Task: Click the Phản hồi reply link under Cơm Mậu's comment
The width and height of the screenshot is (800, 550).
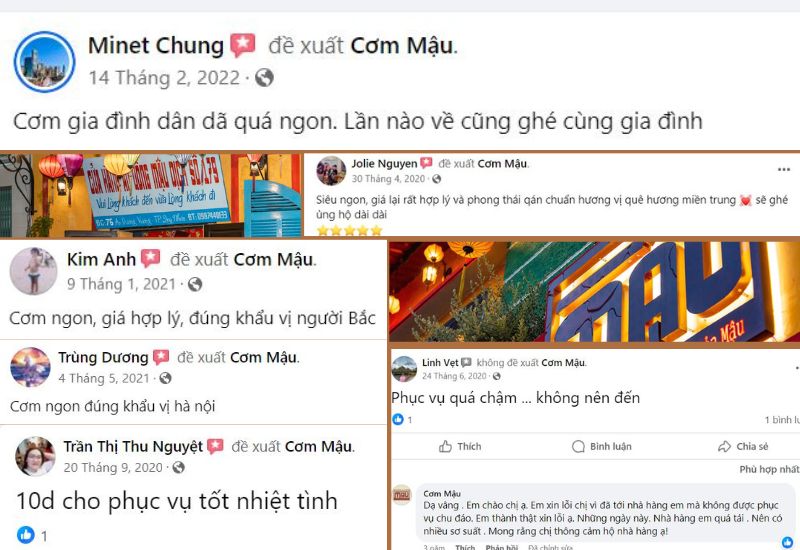Action: click(502, 547)
